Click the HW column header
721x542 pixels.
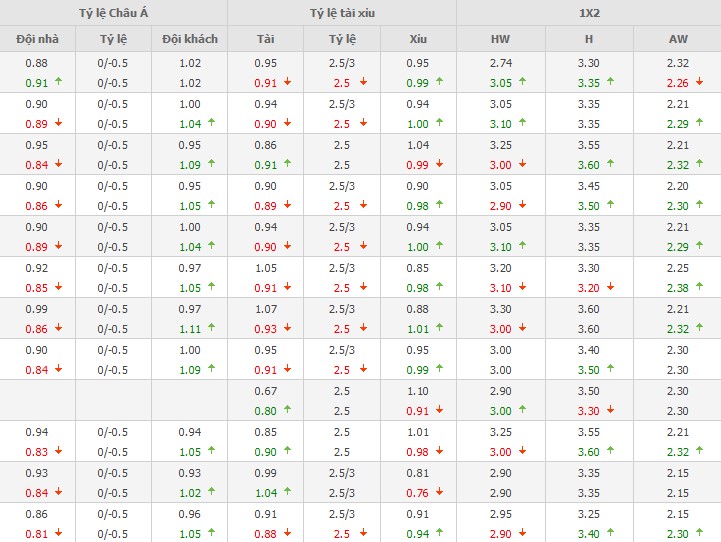click(x=500, y=39)
